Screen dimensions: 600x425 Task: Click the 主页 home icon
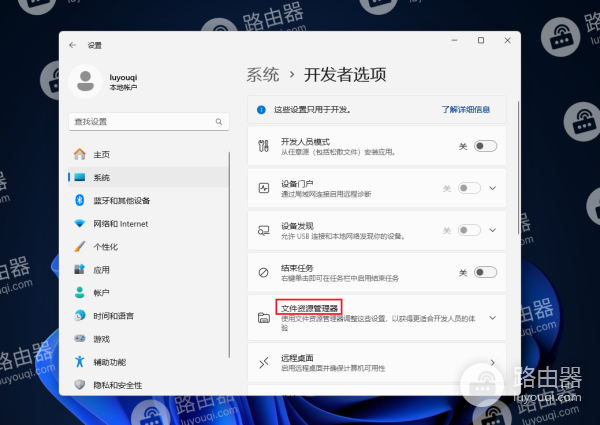click(80, 154)
